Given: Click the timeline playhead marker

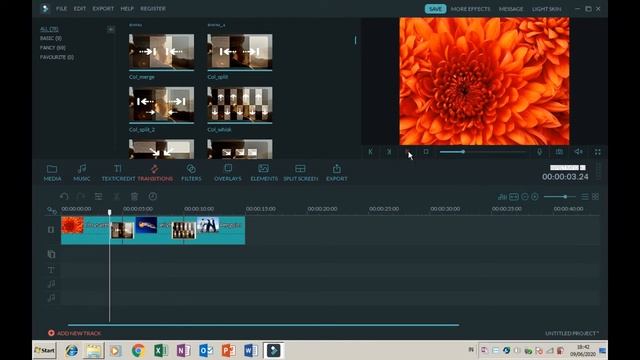Looking at the screenshot, I should tap(109, 212).
